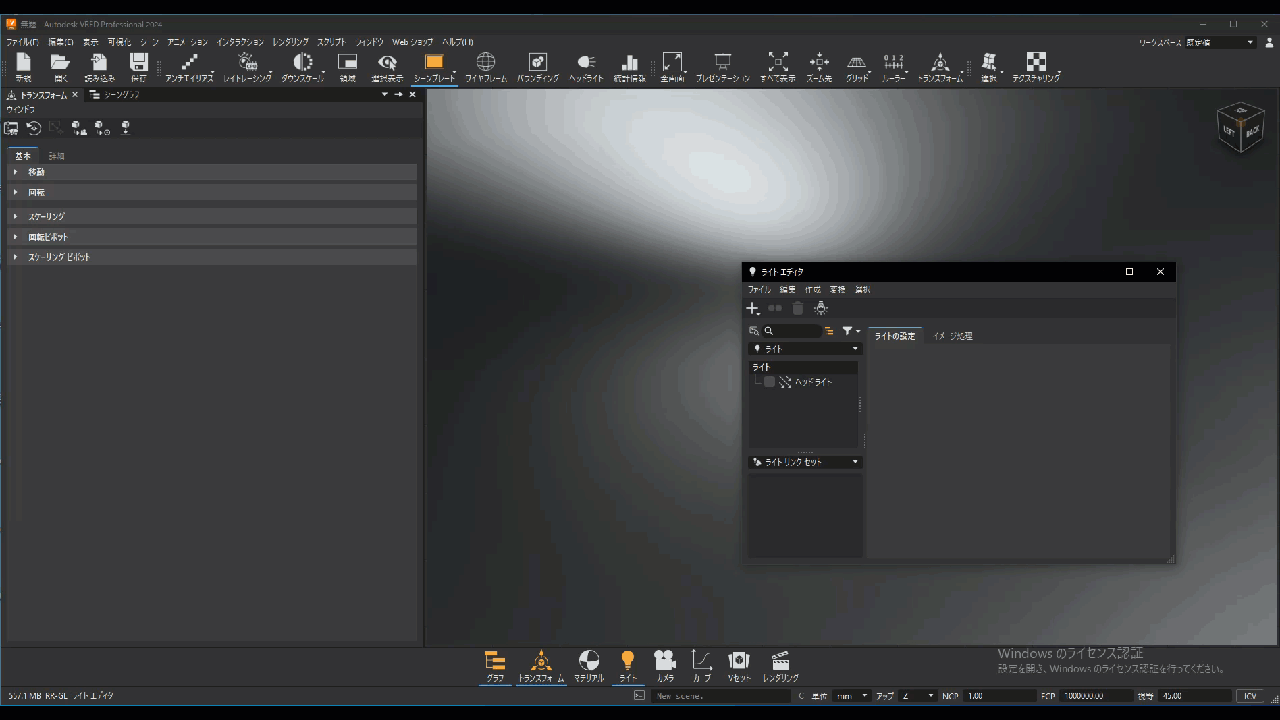Open the workspace selection dropdown
The width and height of the screenshot is (1280, 720).
pos(1221,43)
